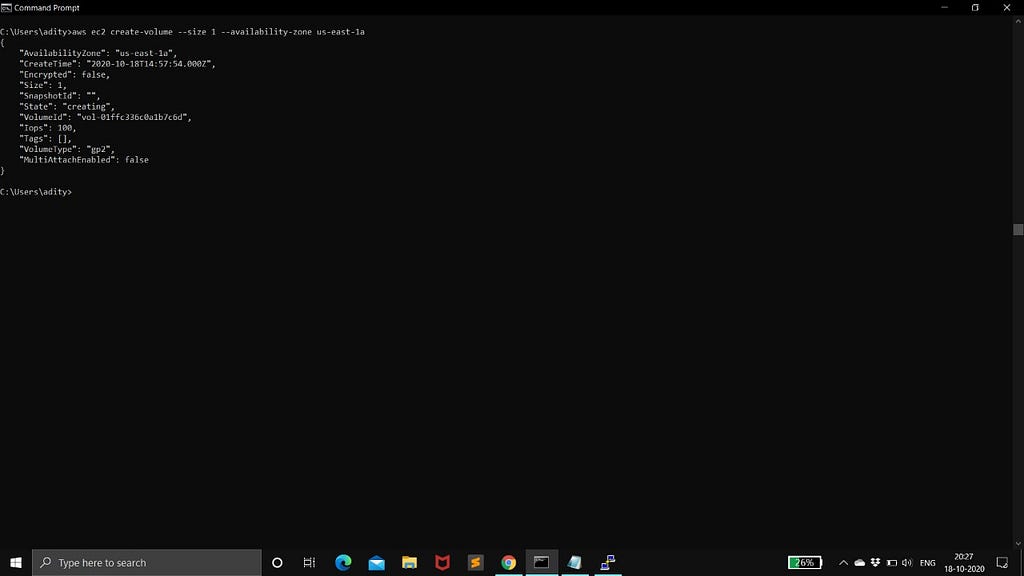Open OneDrive cloud tray icon

coord(859,562)
